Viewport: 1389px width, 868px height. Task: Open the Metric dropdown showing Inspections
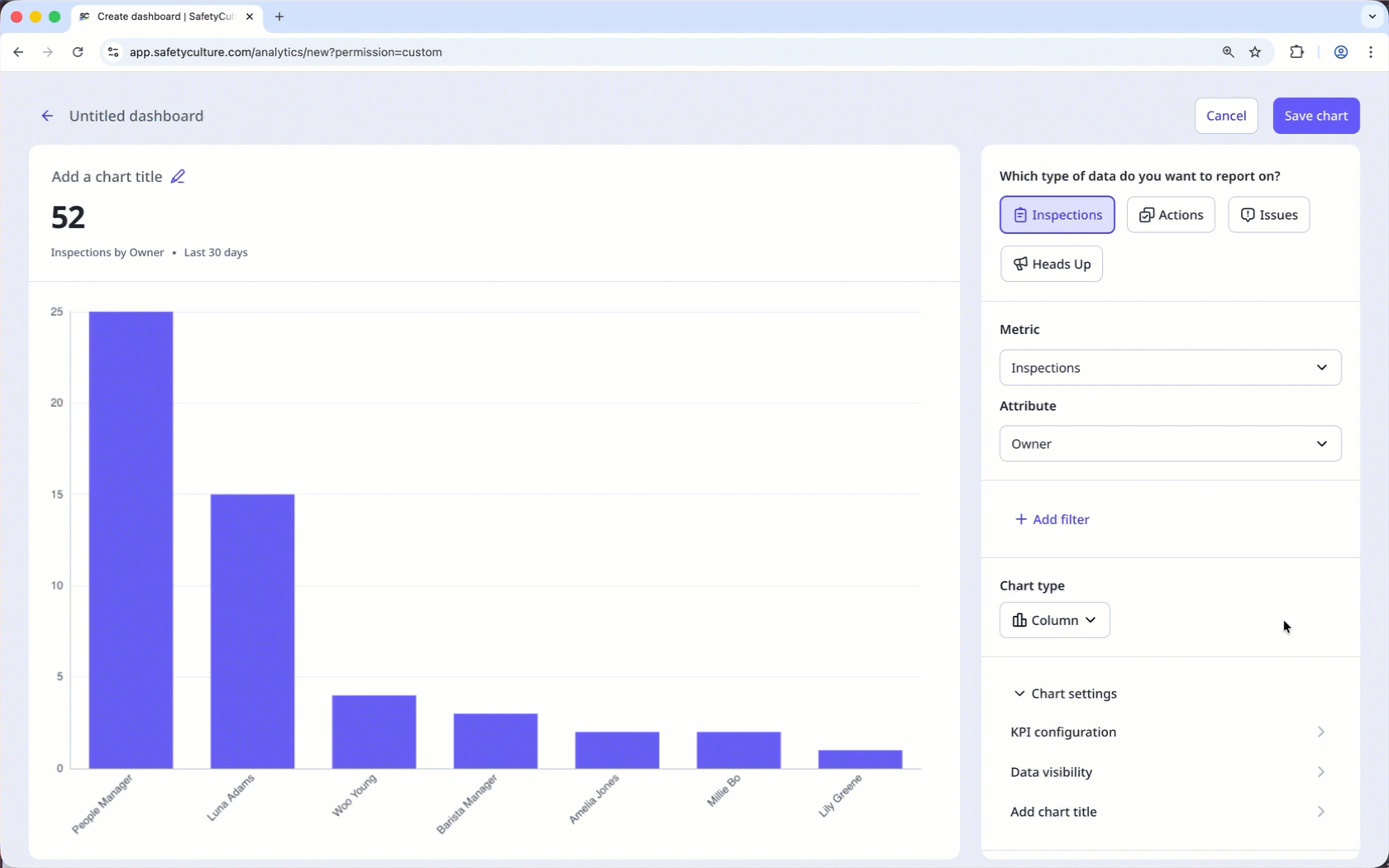tap(1170, 368)
